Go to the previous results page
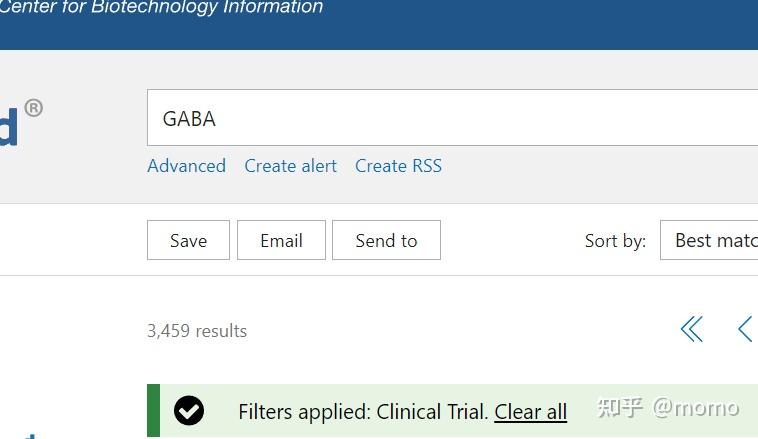 (745, 329)
